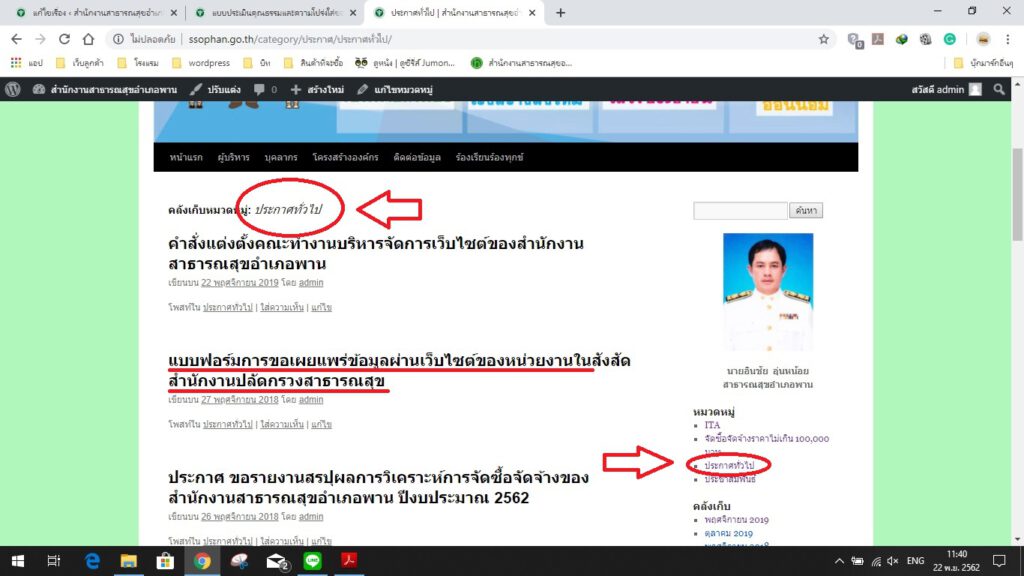The width and height of the screenshot is (1024, 576).
Task: Click the site info not-secure icon
Action: [x=118, y=39]
